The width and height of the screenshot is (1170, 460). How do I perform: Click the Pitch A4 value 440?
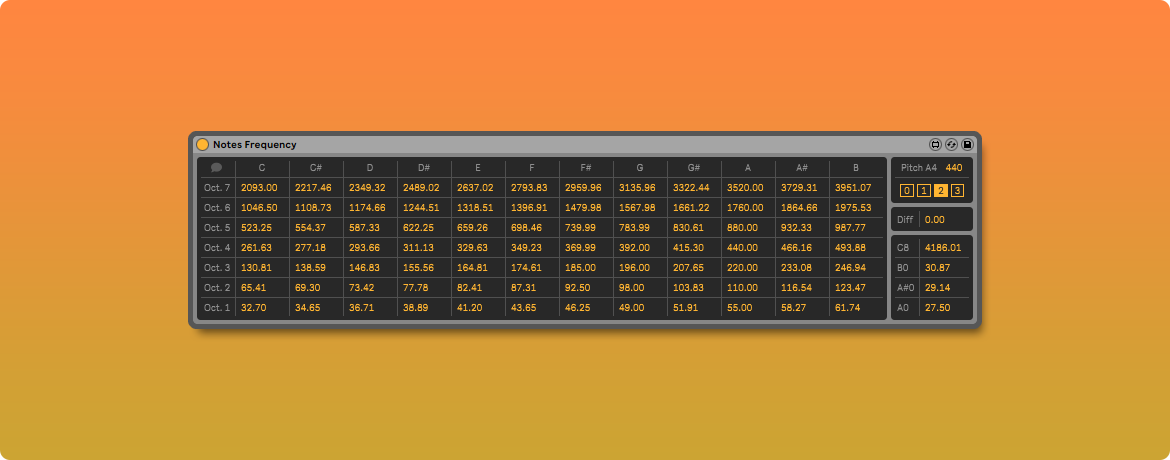pyautogui.click(x=953, y=168)
